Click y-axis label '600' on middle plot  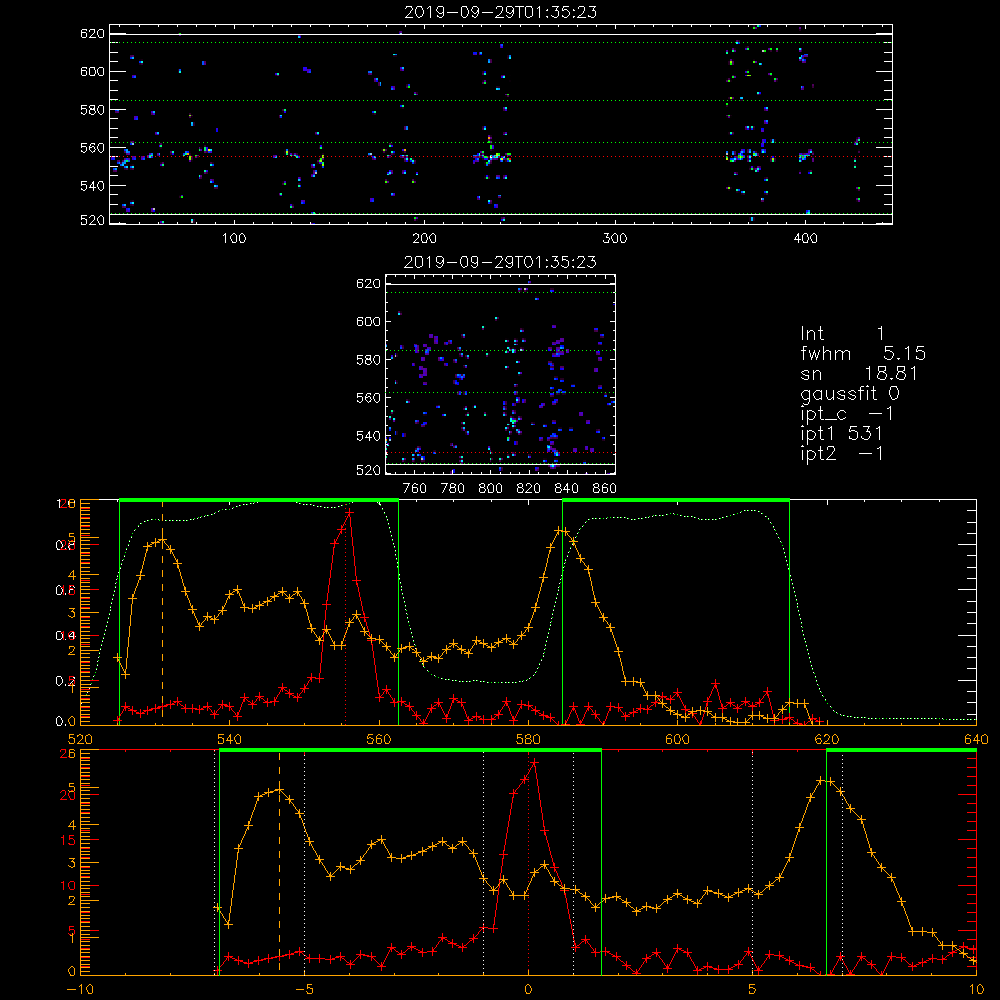(x=369, y=321)
